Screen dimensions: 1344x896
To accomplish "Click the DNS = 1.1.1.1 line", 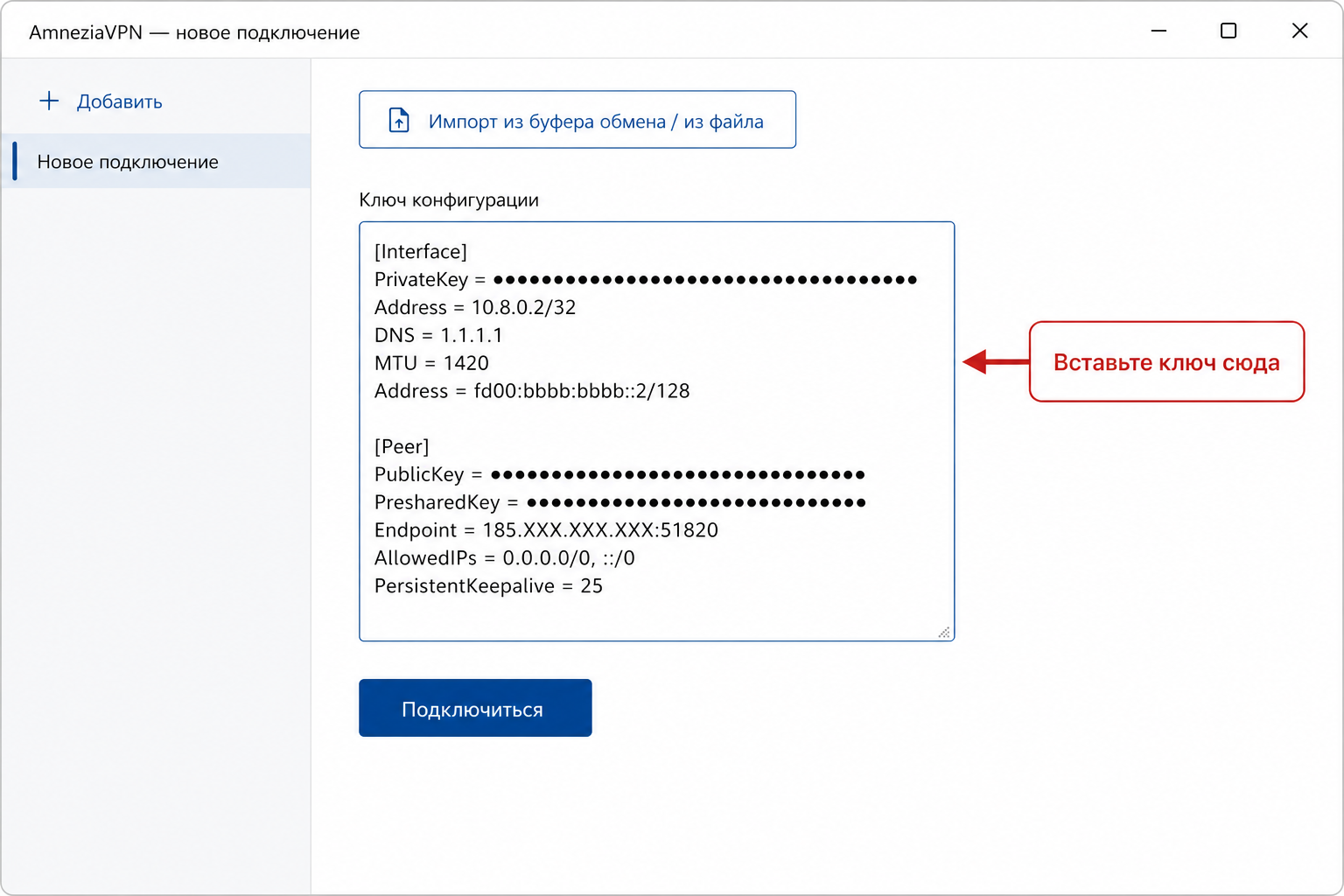I will (438, 335).
